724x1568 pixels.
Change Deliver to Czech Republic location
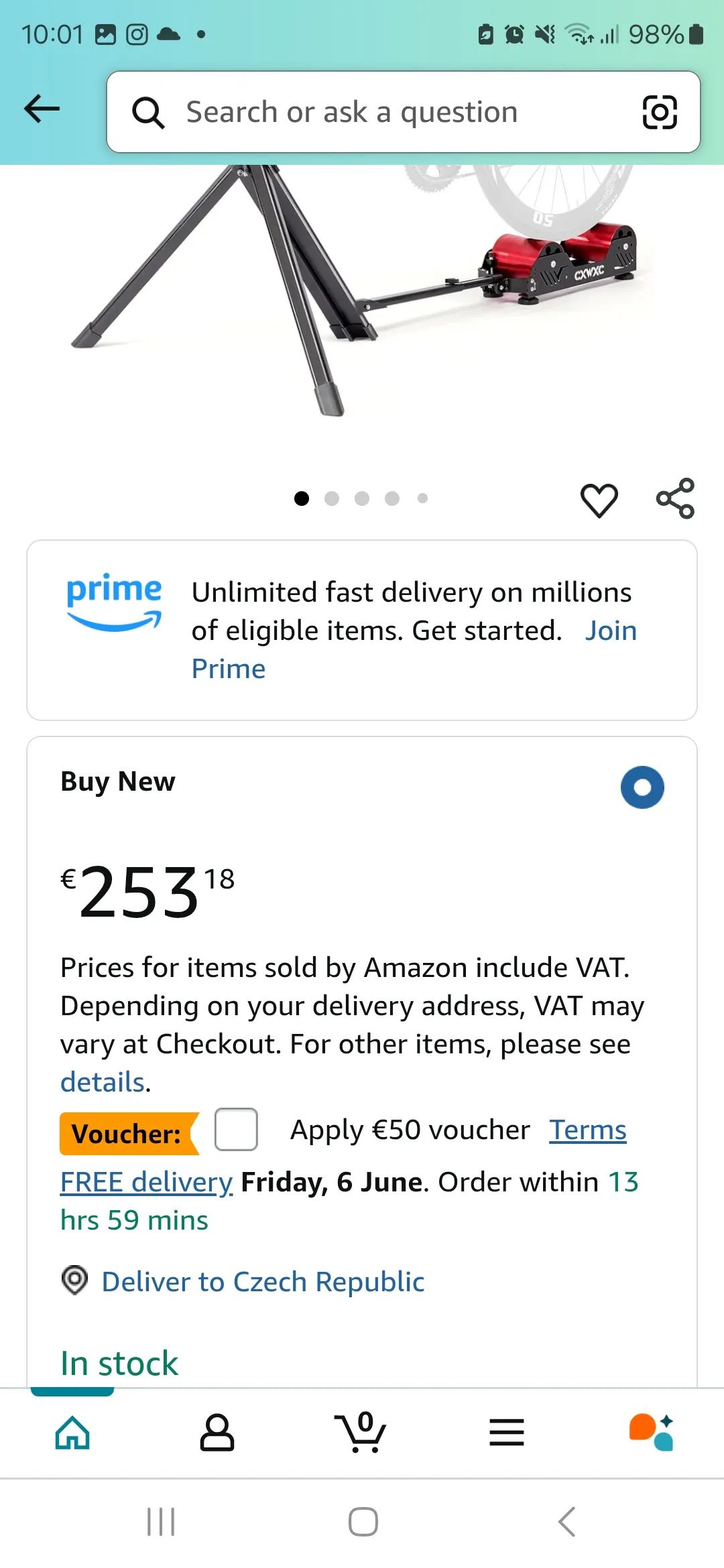(x=263, y=1281)
